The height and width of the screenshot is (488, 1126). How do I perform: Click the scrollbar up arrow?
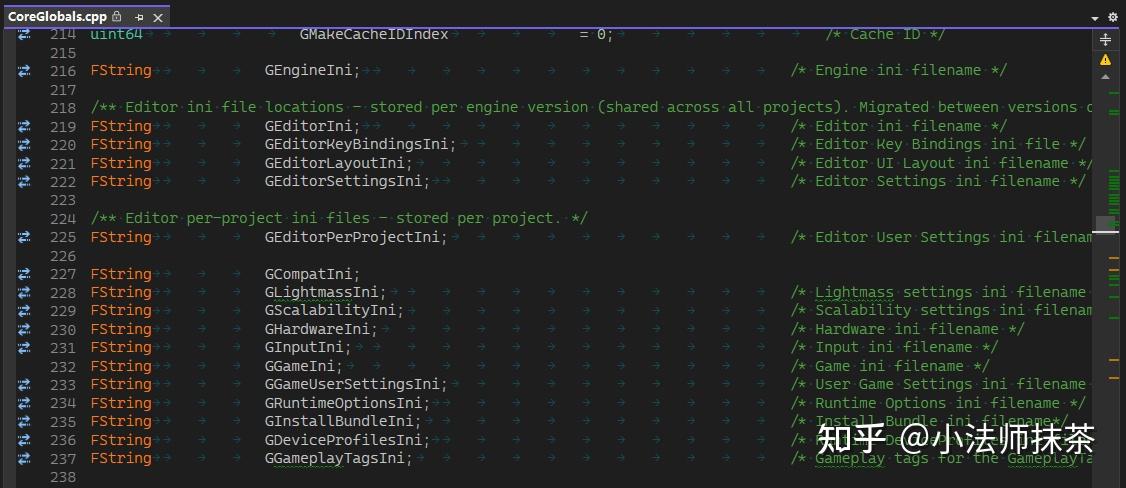coord(1105,78)
